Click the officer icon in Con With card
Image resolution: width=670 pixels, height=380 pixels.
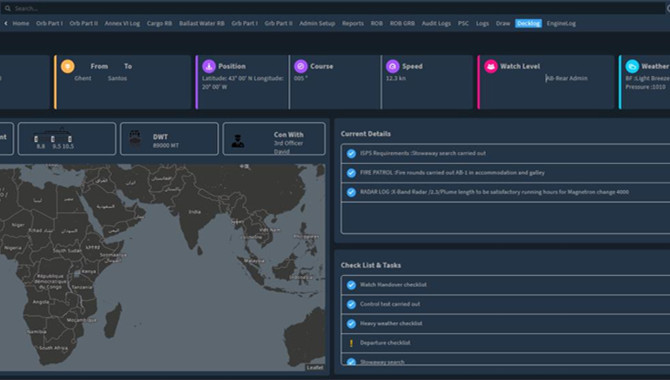tap(238, 141)
